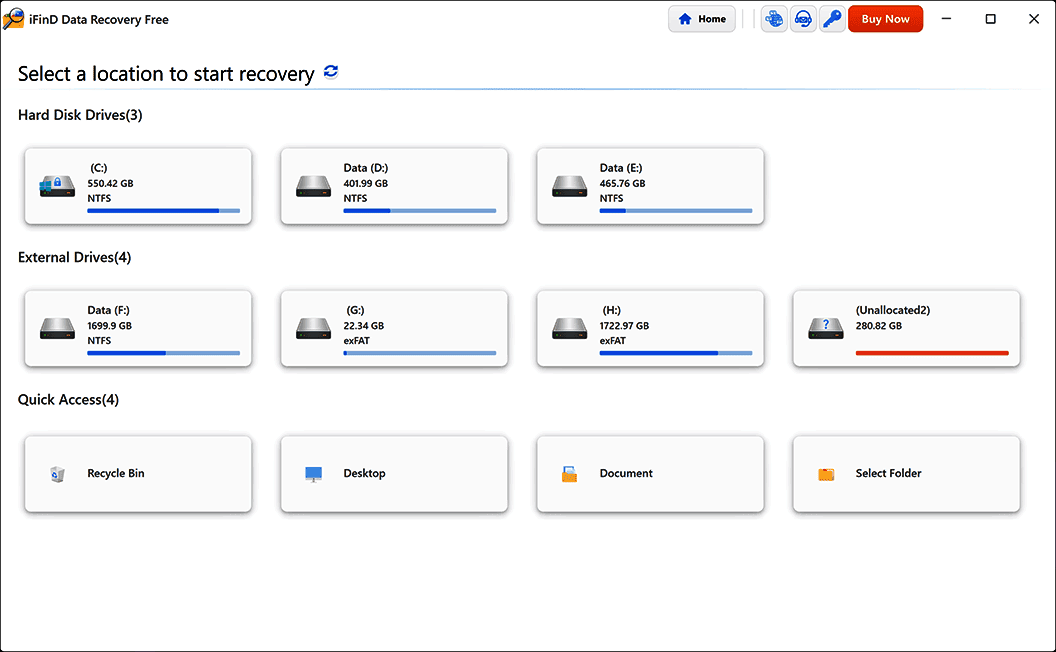Select the (H:) exFAT drive icon

(570, 329)
